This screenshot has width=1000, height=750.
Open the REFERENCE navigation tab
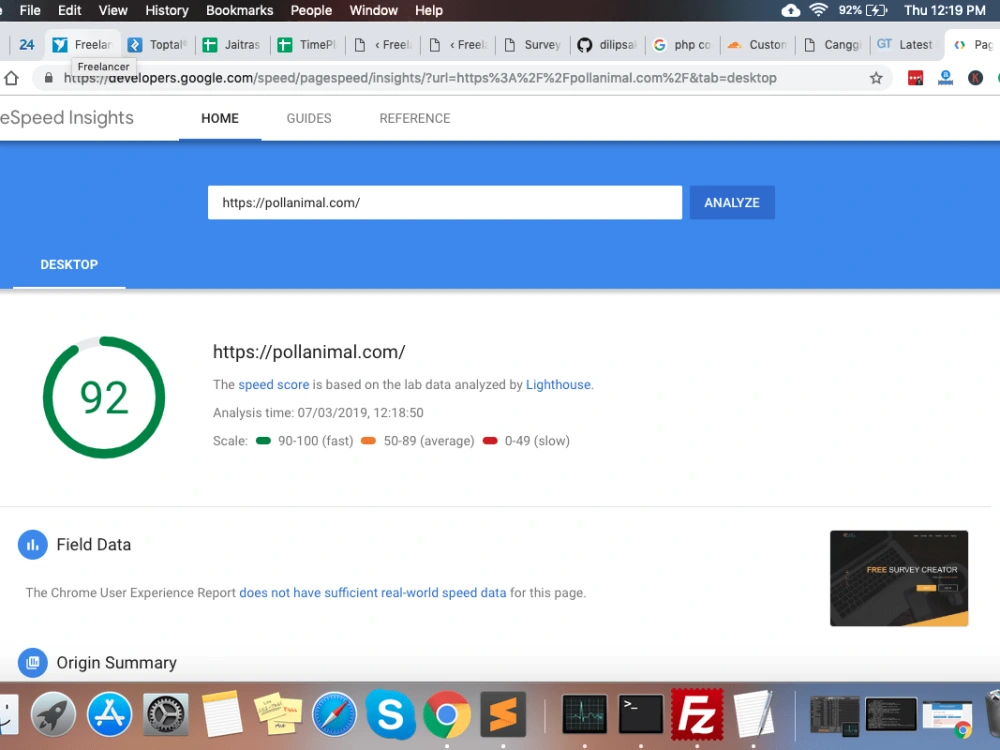click(415, 119)
